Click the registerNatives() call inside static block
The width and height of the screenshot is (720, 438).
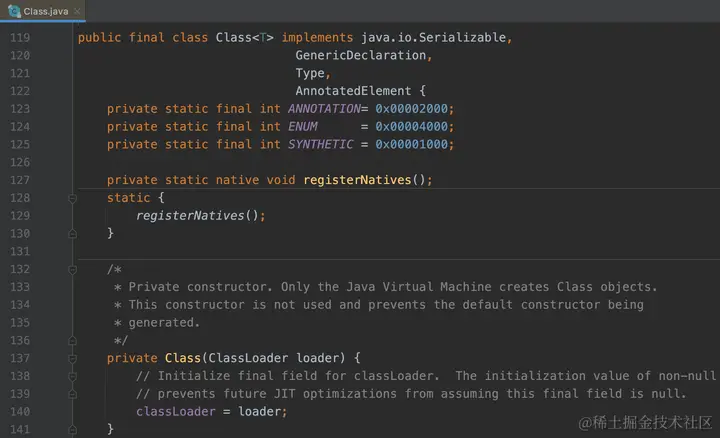tap(197, 216)
